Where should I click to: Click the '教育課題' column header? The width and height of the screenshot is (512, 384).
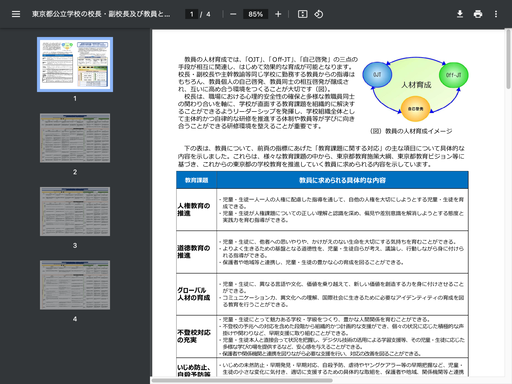pyautogui.click(x=196, y=180)
